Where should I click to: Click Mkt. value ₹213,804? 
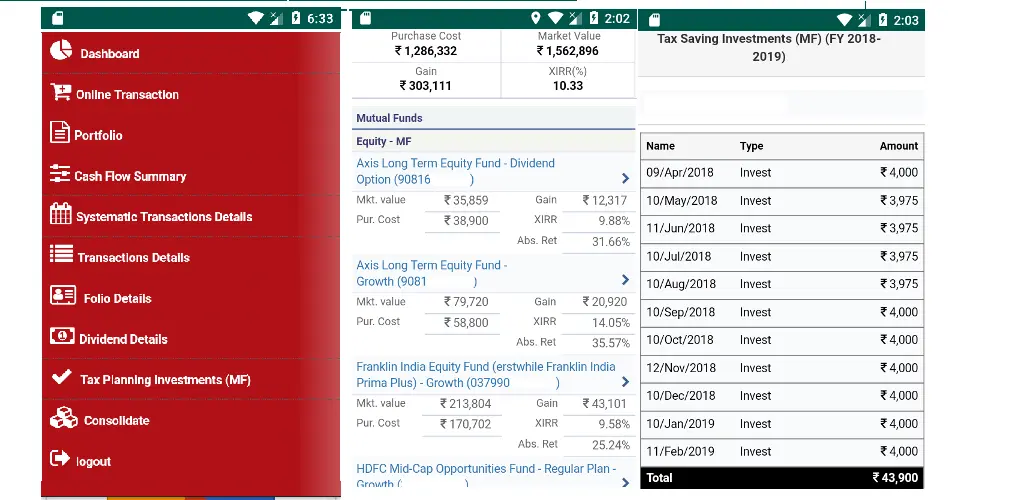[x=466, y=403]
